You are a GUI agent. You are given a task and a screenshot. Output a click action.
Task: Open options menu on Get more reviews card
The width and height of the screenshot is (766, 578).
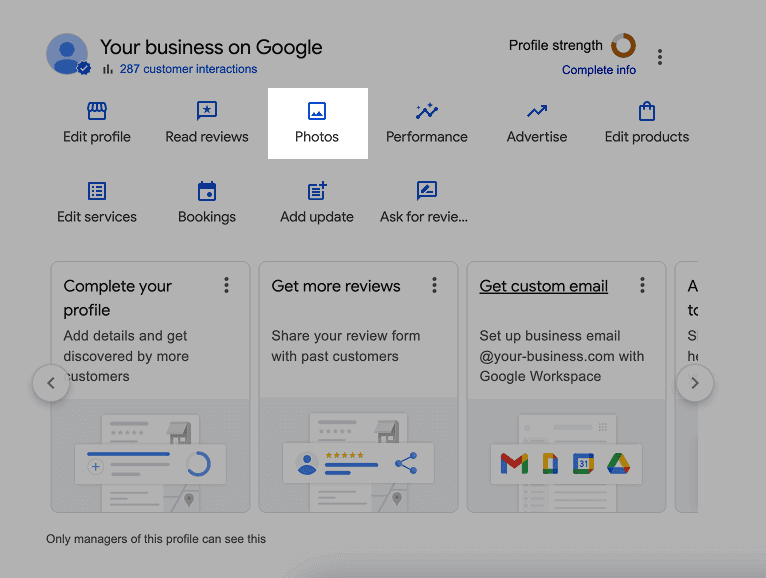pyautogui.click(x=434, y=286)
